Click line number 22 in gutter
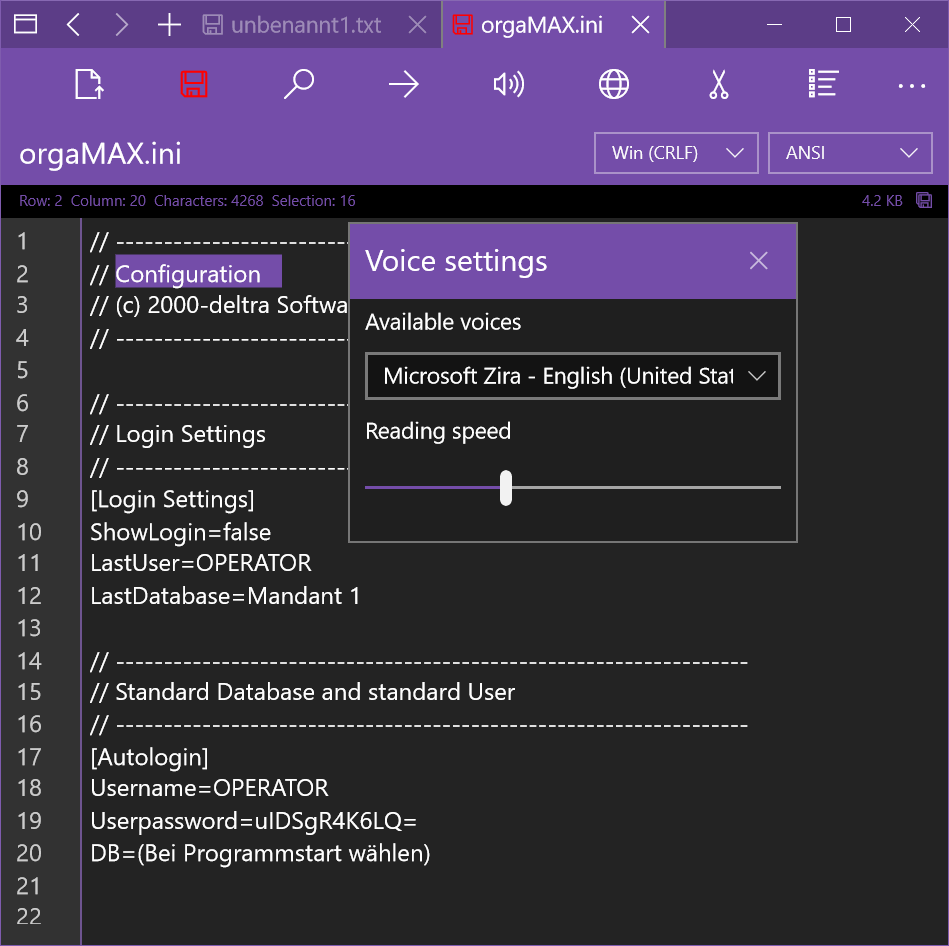 (x=28, y=916)
